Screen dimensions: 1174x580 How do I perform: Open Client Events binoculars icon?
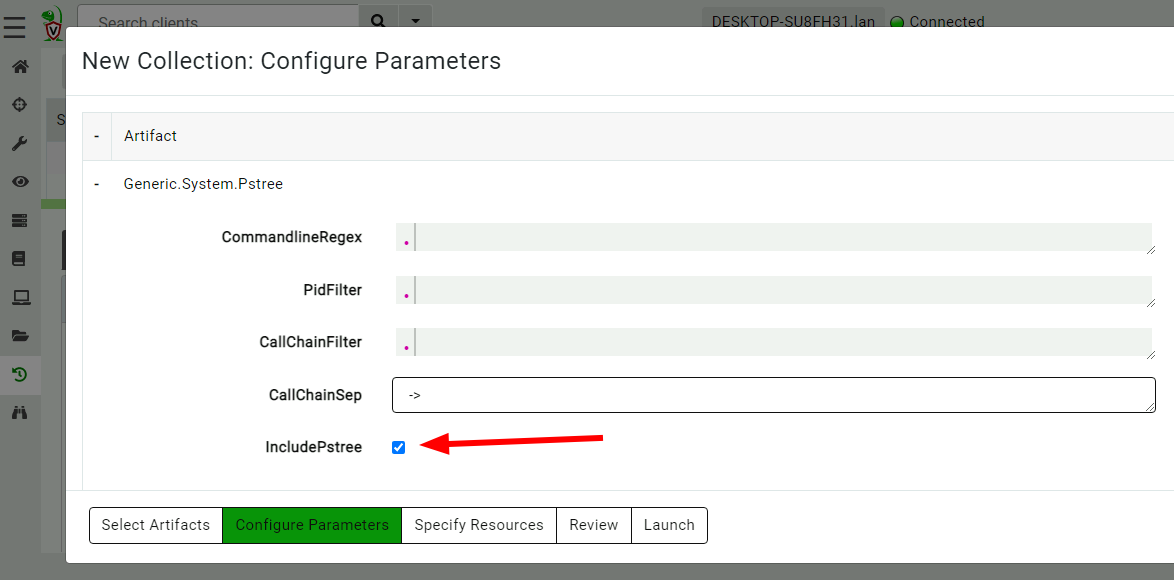coord(20,412)
